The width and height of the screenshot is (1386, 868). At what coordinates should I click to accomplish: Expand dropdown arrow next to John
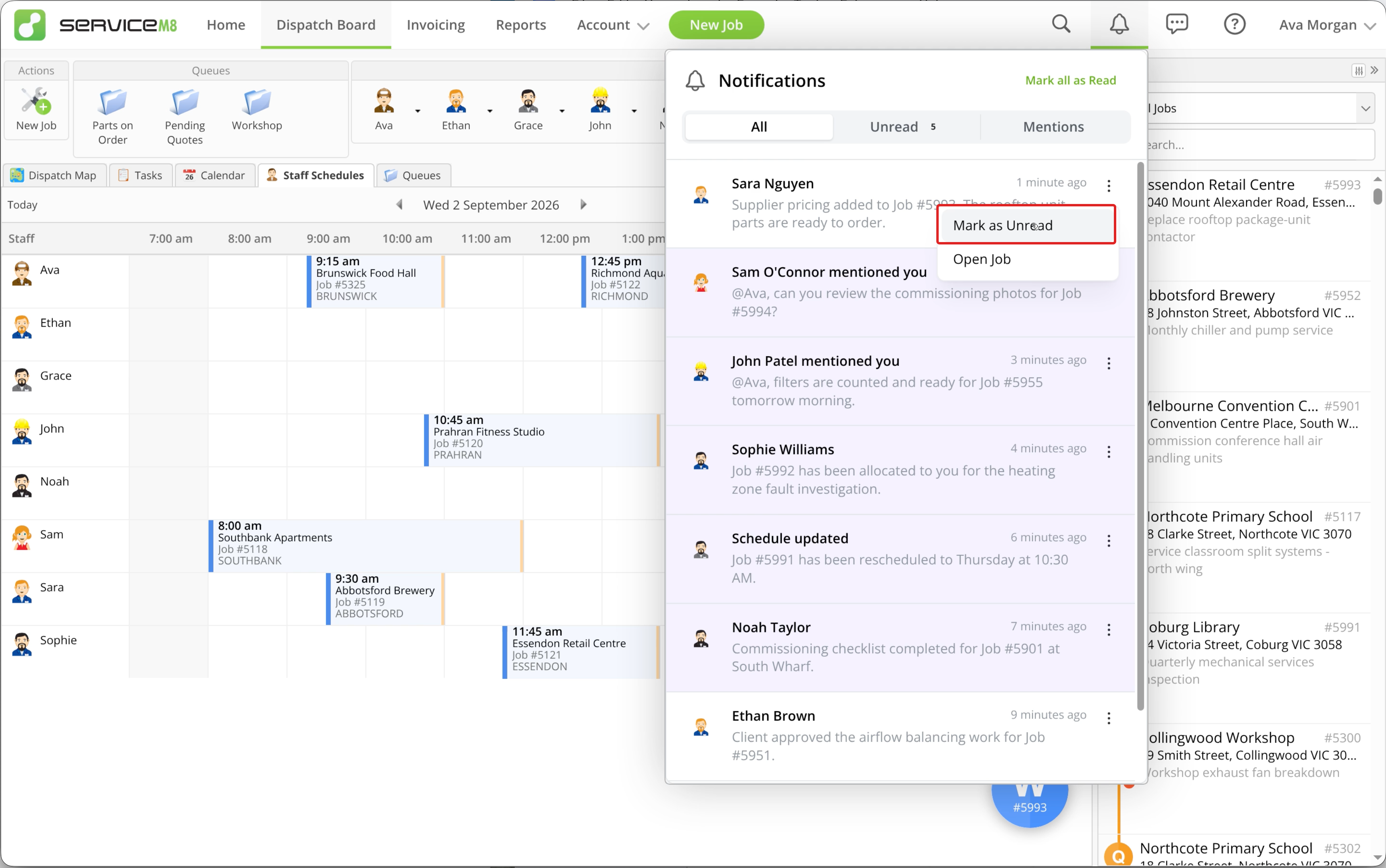634,111
